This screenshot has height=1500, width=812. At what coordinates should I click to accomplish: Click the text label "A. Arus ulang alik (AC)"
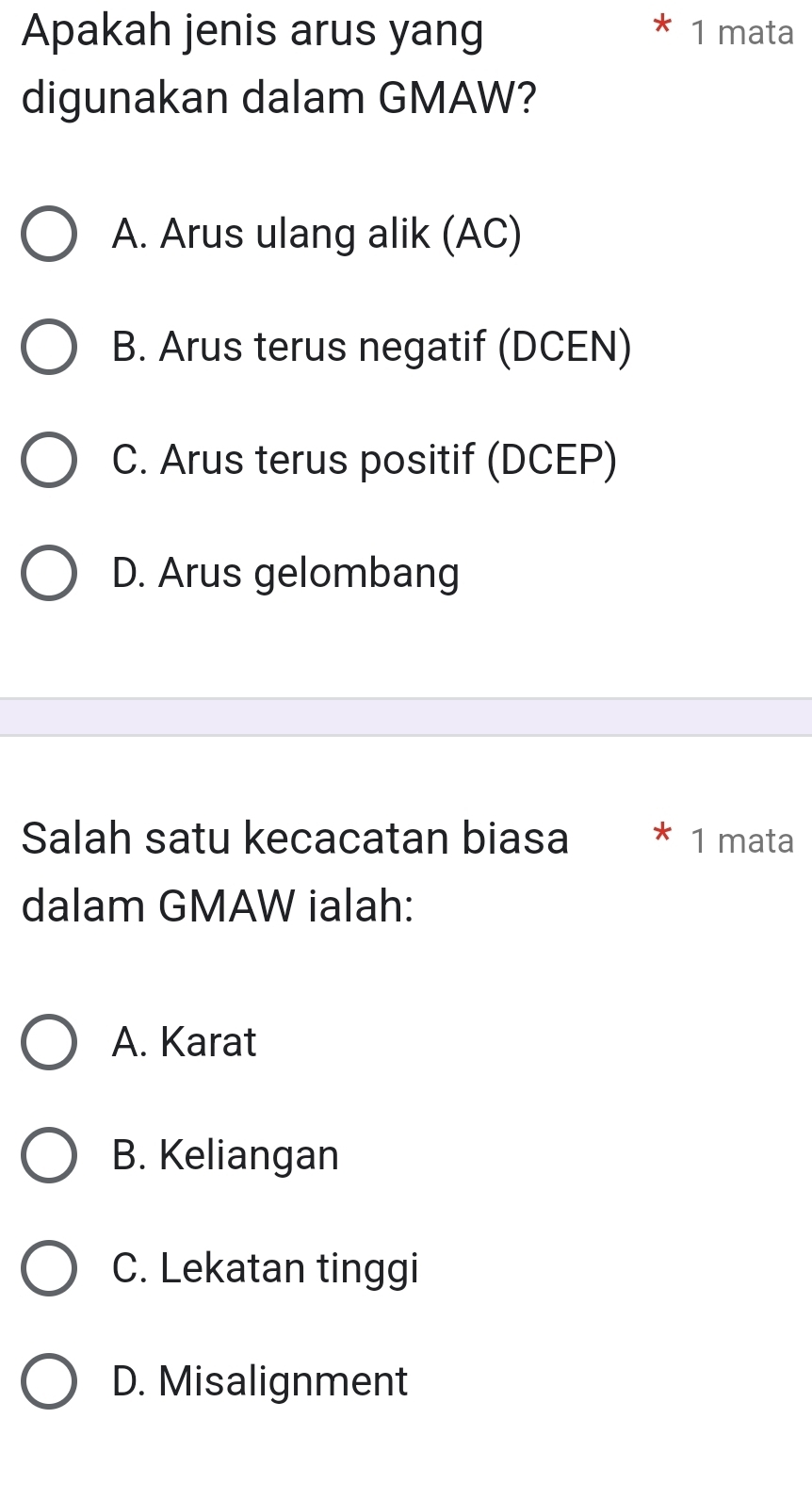tap(316, 234)
